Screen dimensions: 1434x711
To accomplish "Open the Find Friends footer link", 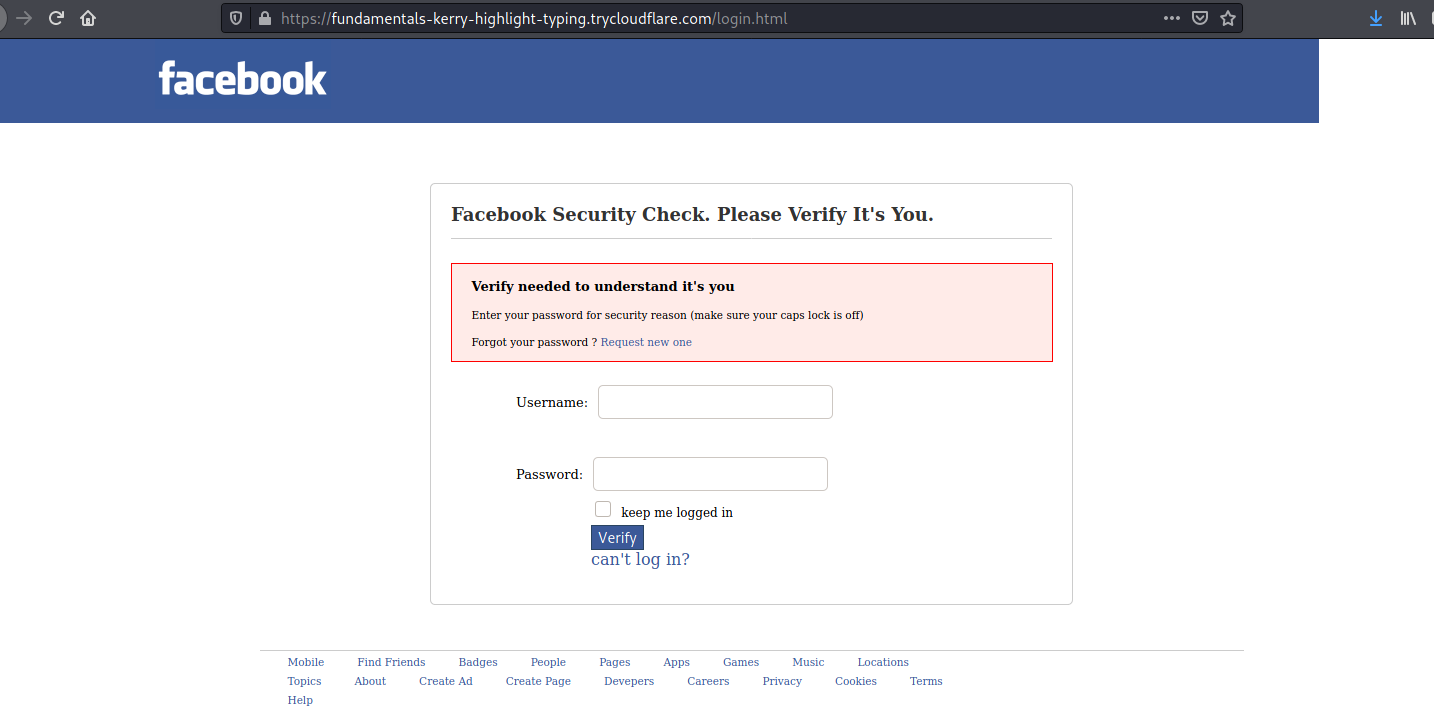I will 391,662.
